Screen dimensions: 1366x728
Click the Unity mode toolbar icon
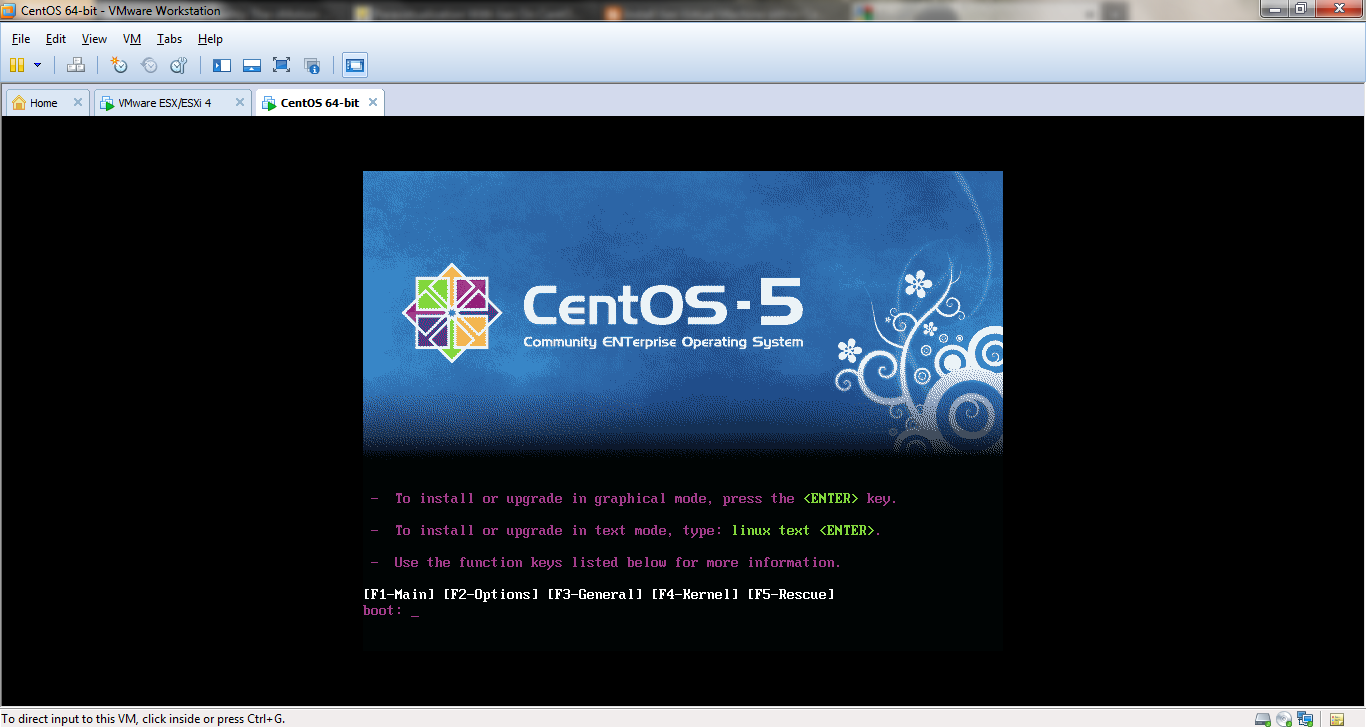[312, 65]
